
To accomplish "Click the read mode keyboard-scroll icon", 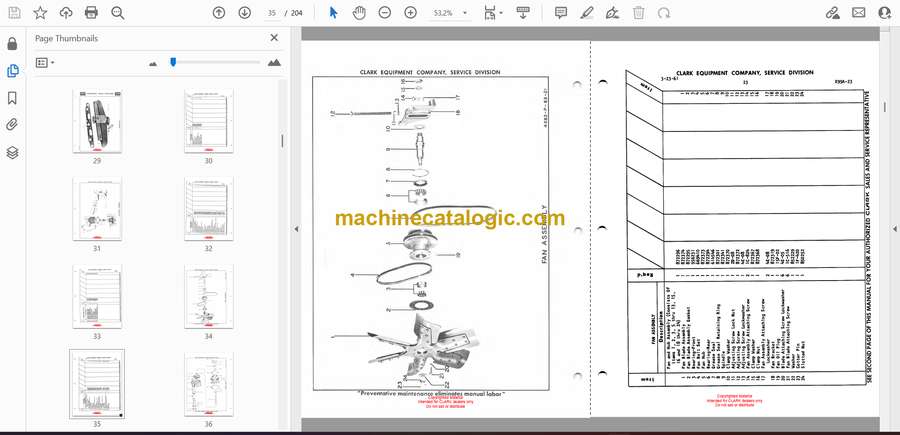I will coord(523,13).
